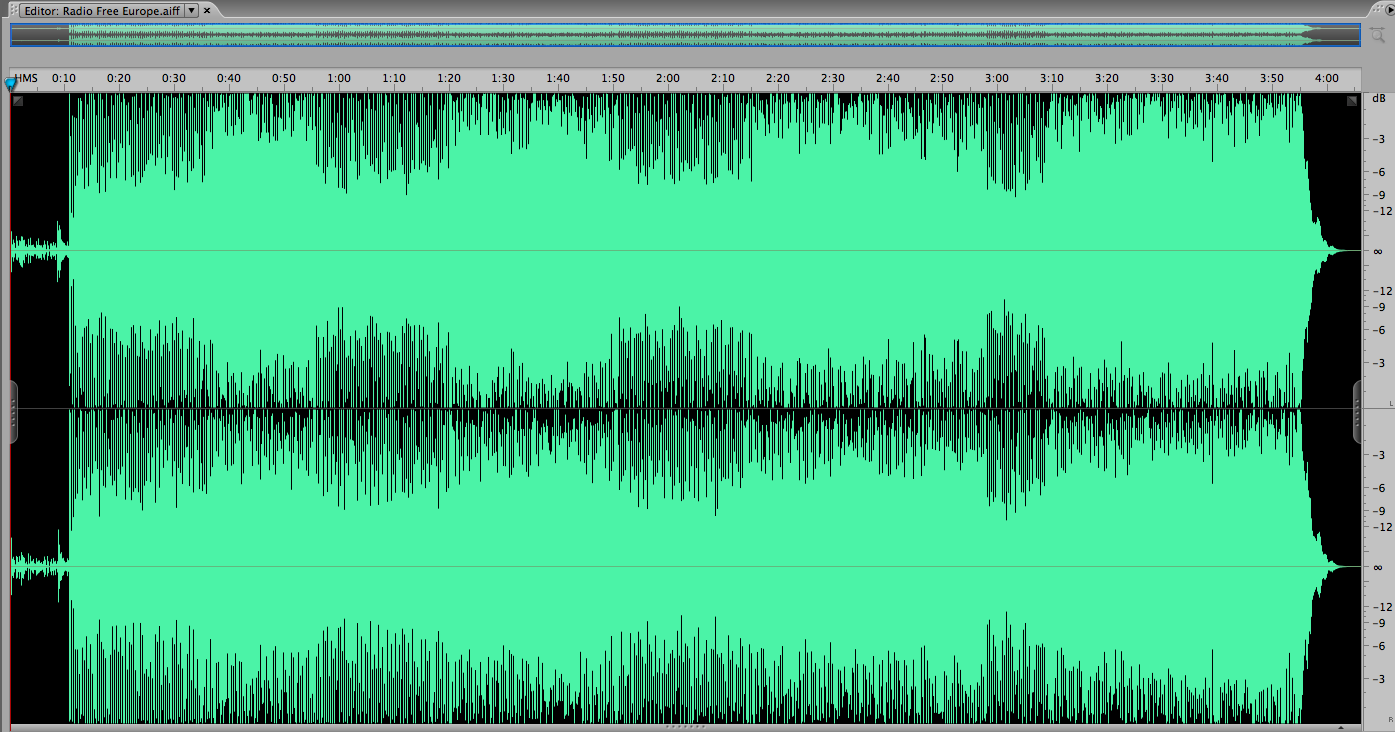
Task: Toggle the right channel R button
Action: [x=1389, y=718]
